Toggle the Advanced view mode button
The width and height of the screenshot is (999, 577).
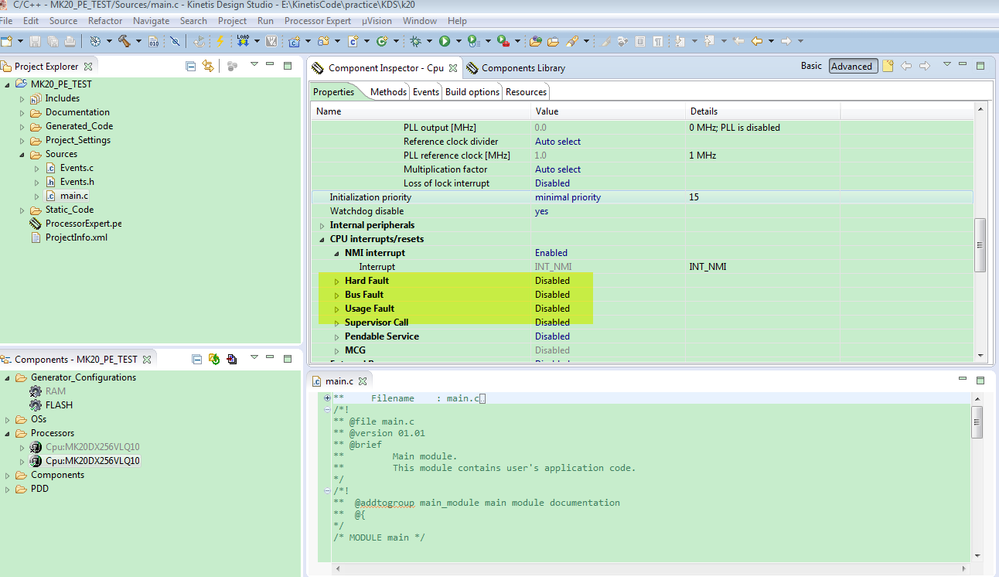point(851,66)
